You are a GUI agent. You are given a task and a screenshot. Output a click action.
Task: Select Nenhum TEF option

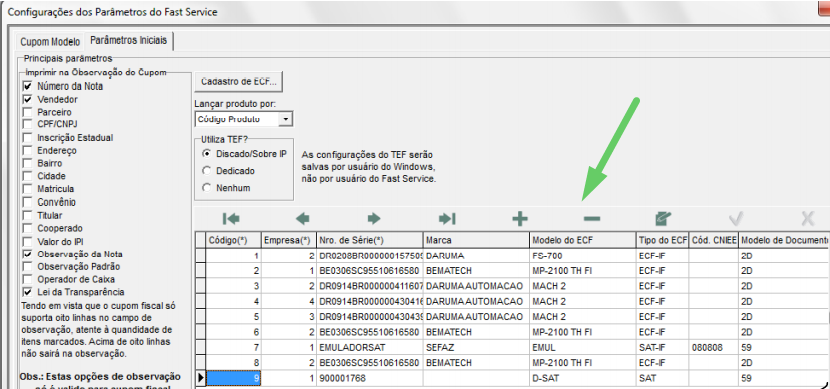point(207,188)
